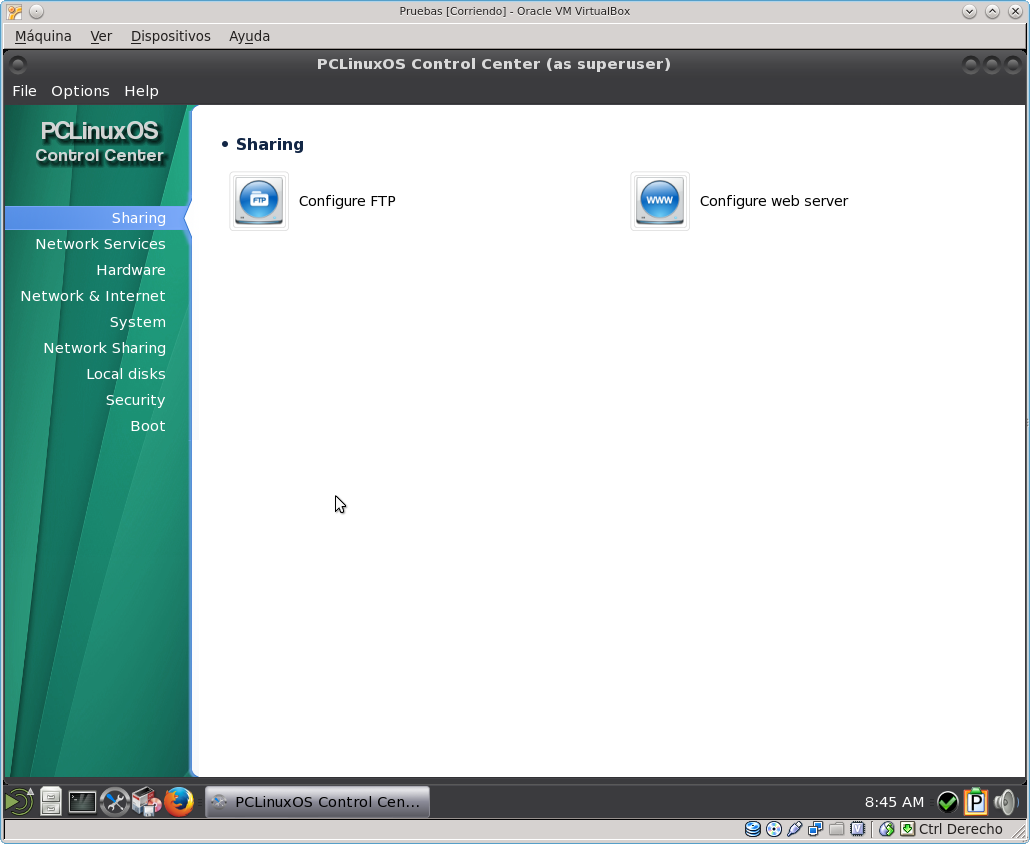The height and width of the screenshot is (844, 1030).
Task: Click the file manager cabinet icon
Action: pos(51,801)
